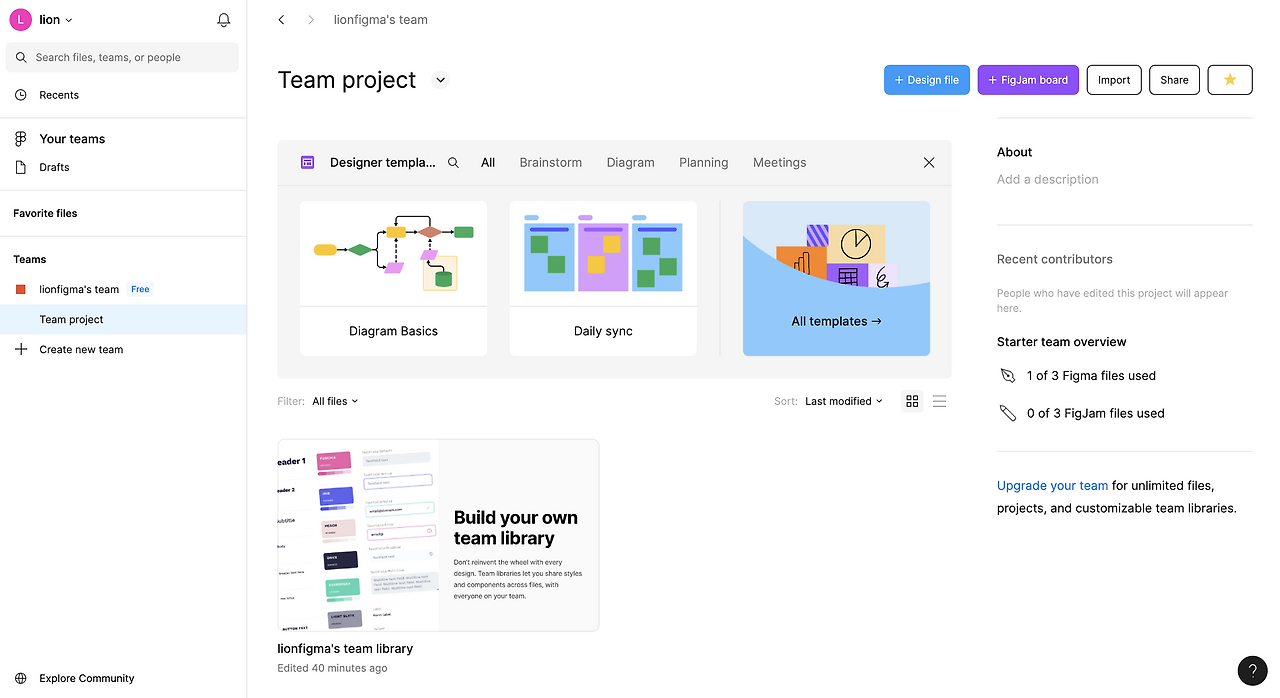Viewport: 1280px width, 698px height.
Task: Click the Designer templates category icon
Action: (x=308, y=162)
